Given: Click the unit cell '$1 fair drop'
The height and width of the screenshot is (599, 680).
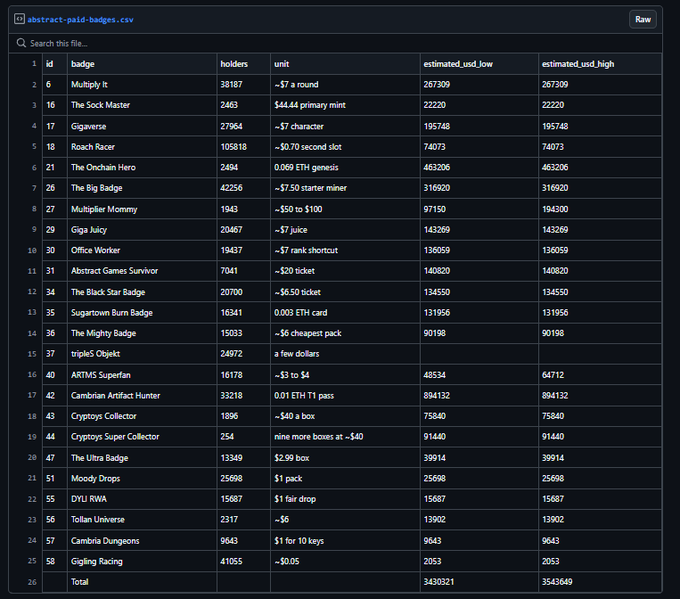Looking at the screenshot, I should 345,499.
